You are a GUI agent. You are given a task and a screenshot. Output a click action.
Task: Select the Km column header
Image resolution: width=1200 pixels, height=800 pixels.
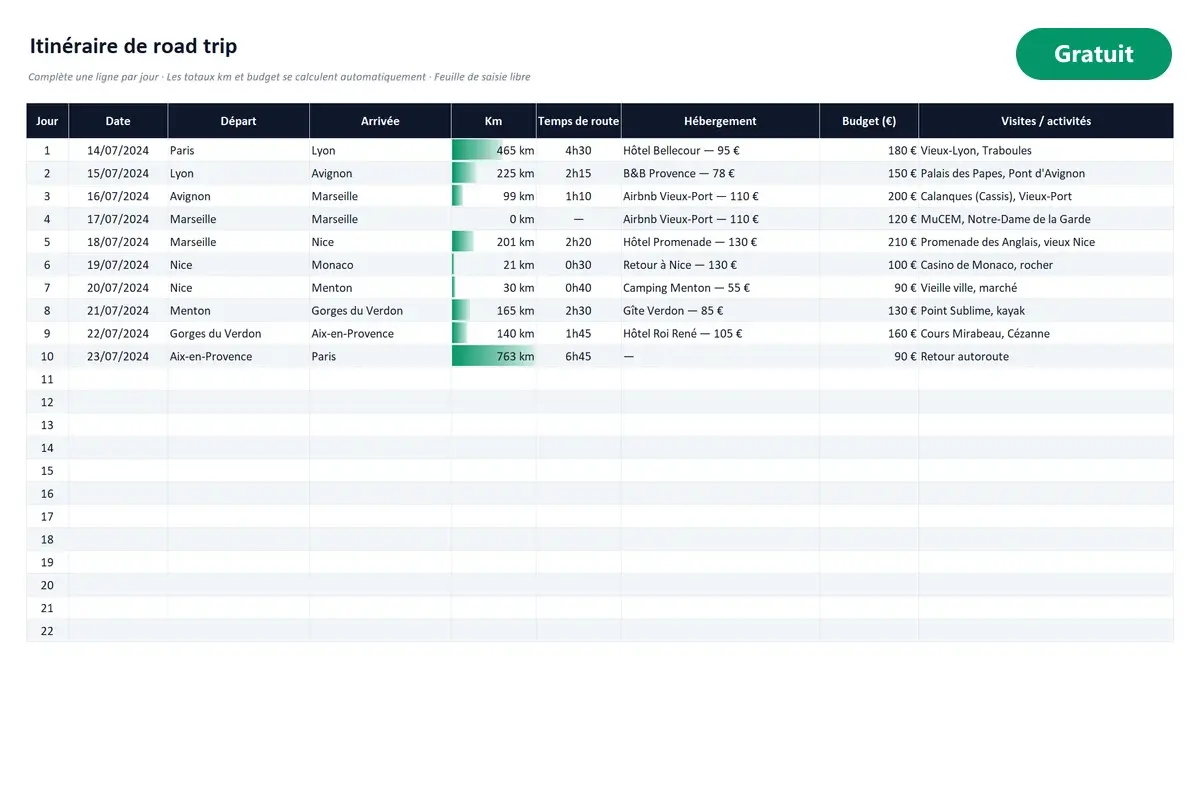(494, 121)
